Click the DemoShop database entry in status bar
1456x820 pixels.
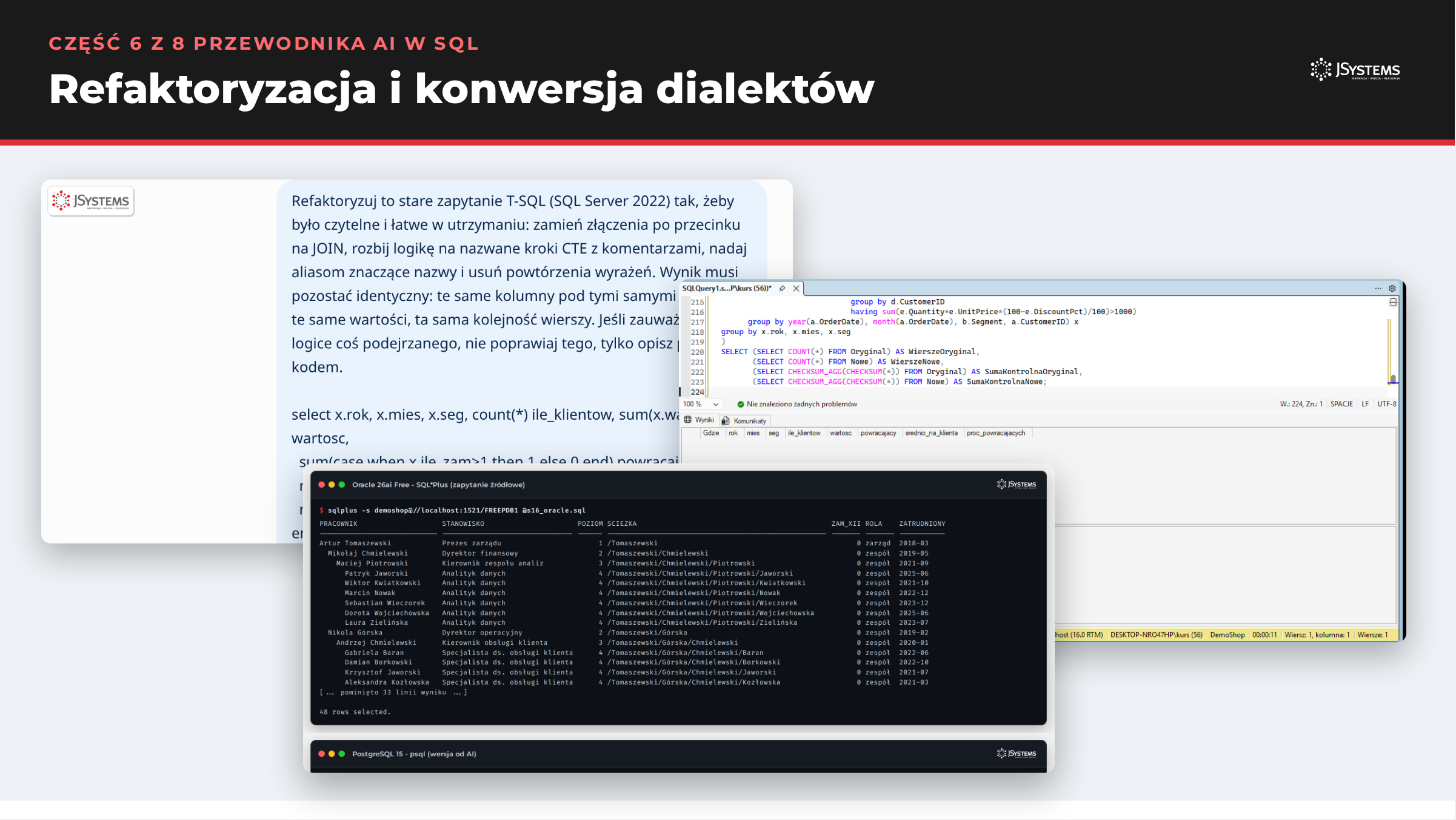(1227, 635)
